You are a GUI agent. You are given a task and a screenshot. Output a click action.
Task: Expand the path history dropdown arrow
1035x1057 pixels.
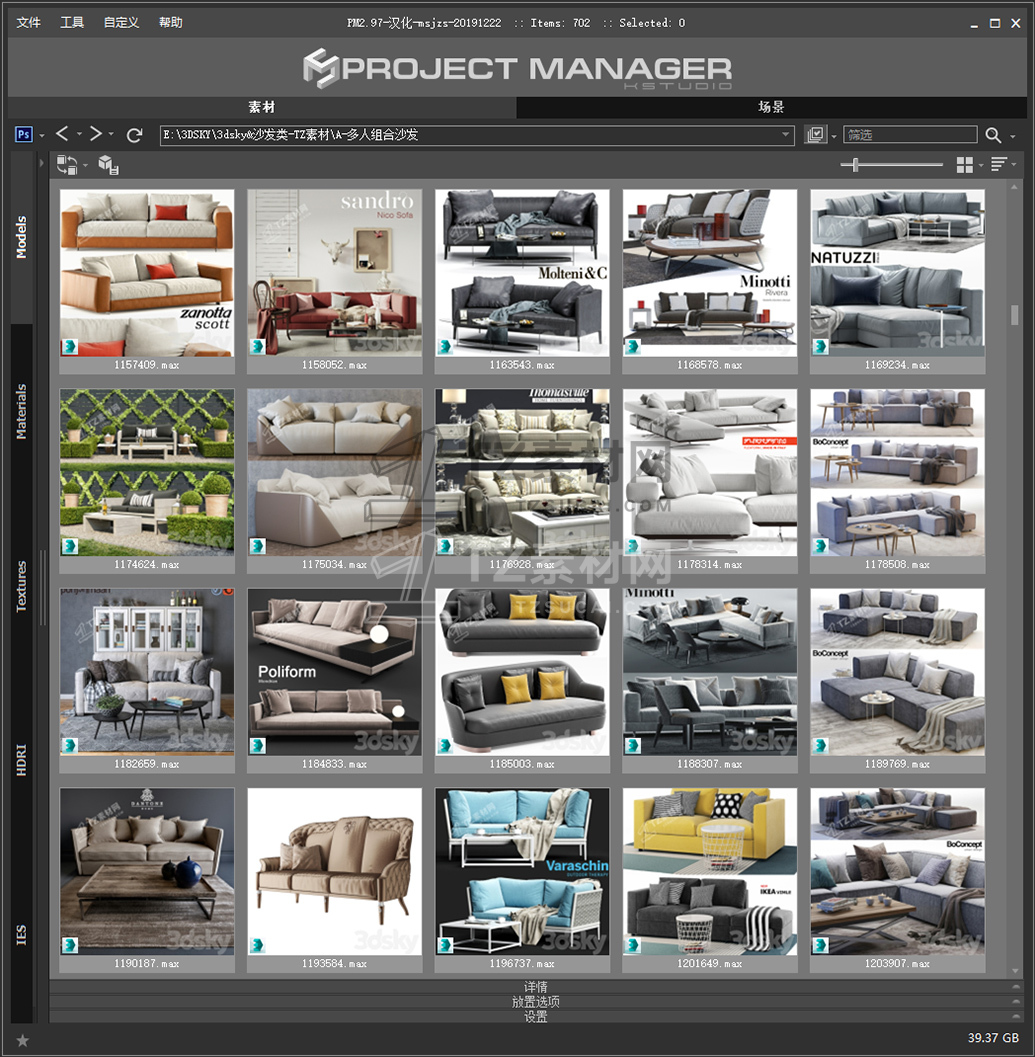coord(786,134)
